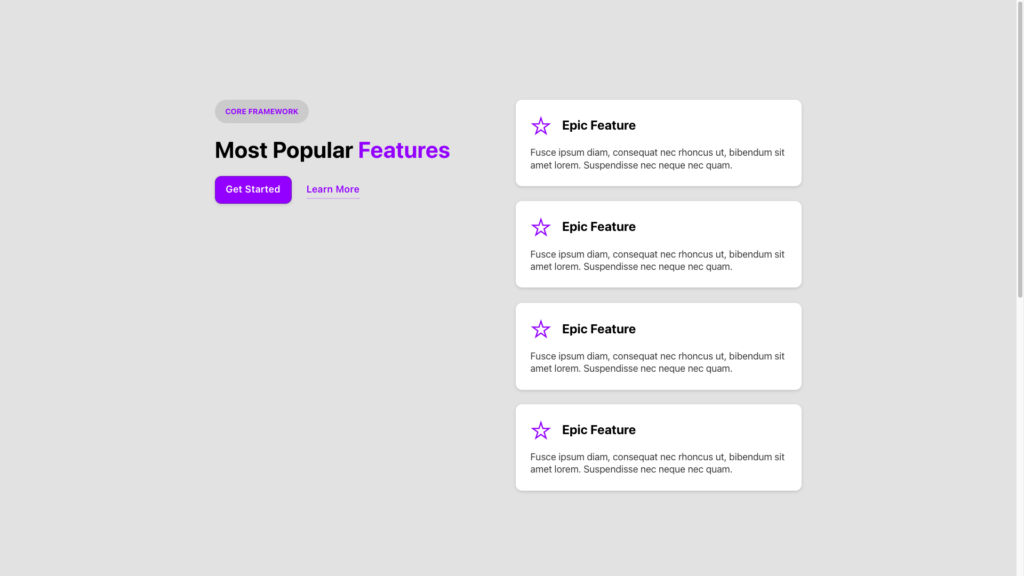Select the black "Most Popular" heading text
Viewport: 1024px width, 576px height.
(x=284, y=150)
